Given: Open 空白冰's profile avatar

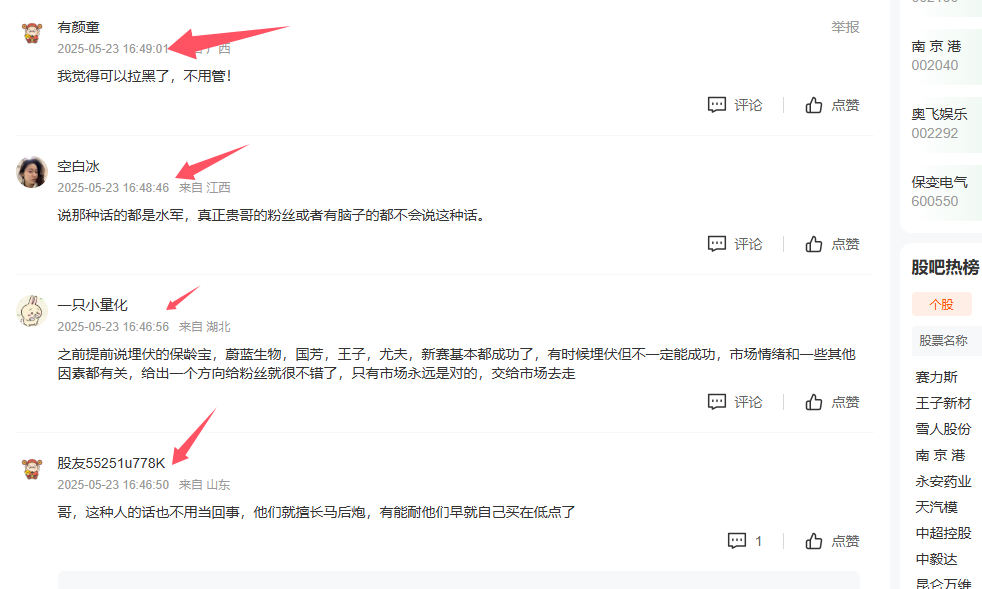Looking at the screenshot, I should tap(32, 172).
